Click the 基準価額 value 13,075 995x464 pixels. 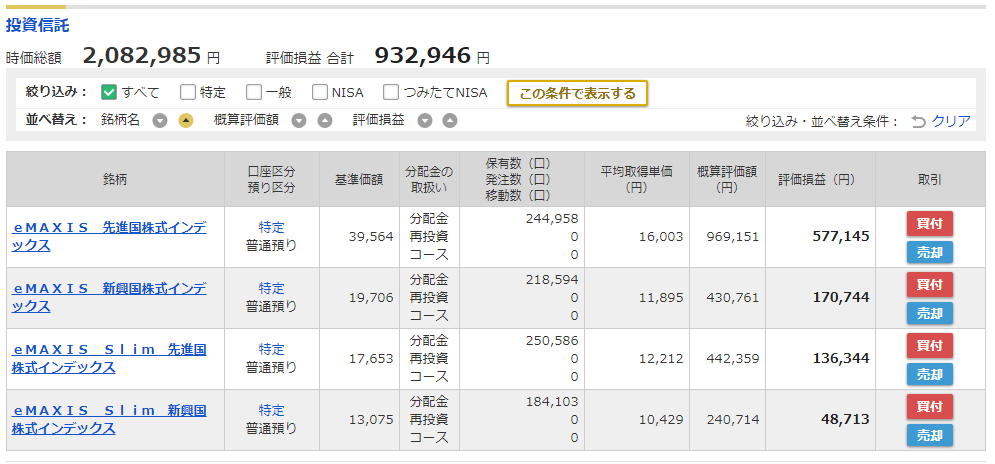pyautogui.click(x=371, y=420)
